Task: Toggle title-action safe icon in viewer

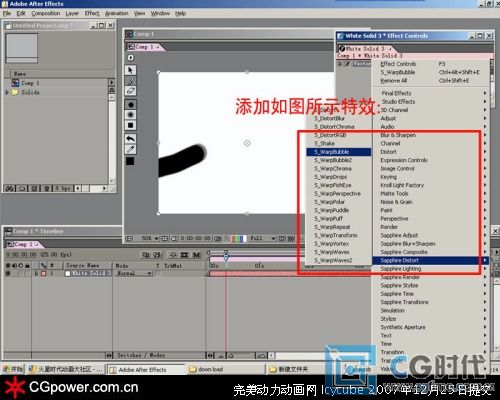Action: (x=165, y=238)
